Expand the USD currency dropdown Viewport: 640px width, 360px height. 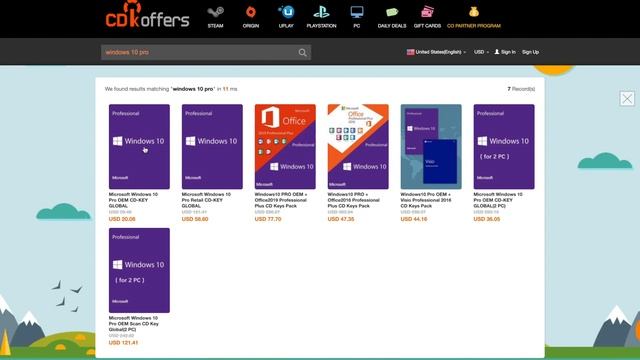coord(481,52)
